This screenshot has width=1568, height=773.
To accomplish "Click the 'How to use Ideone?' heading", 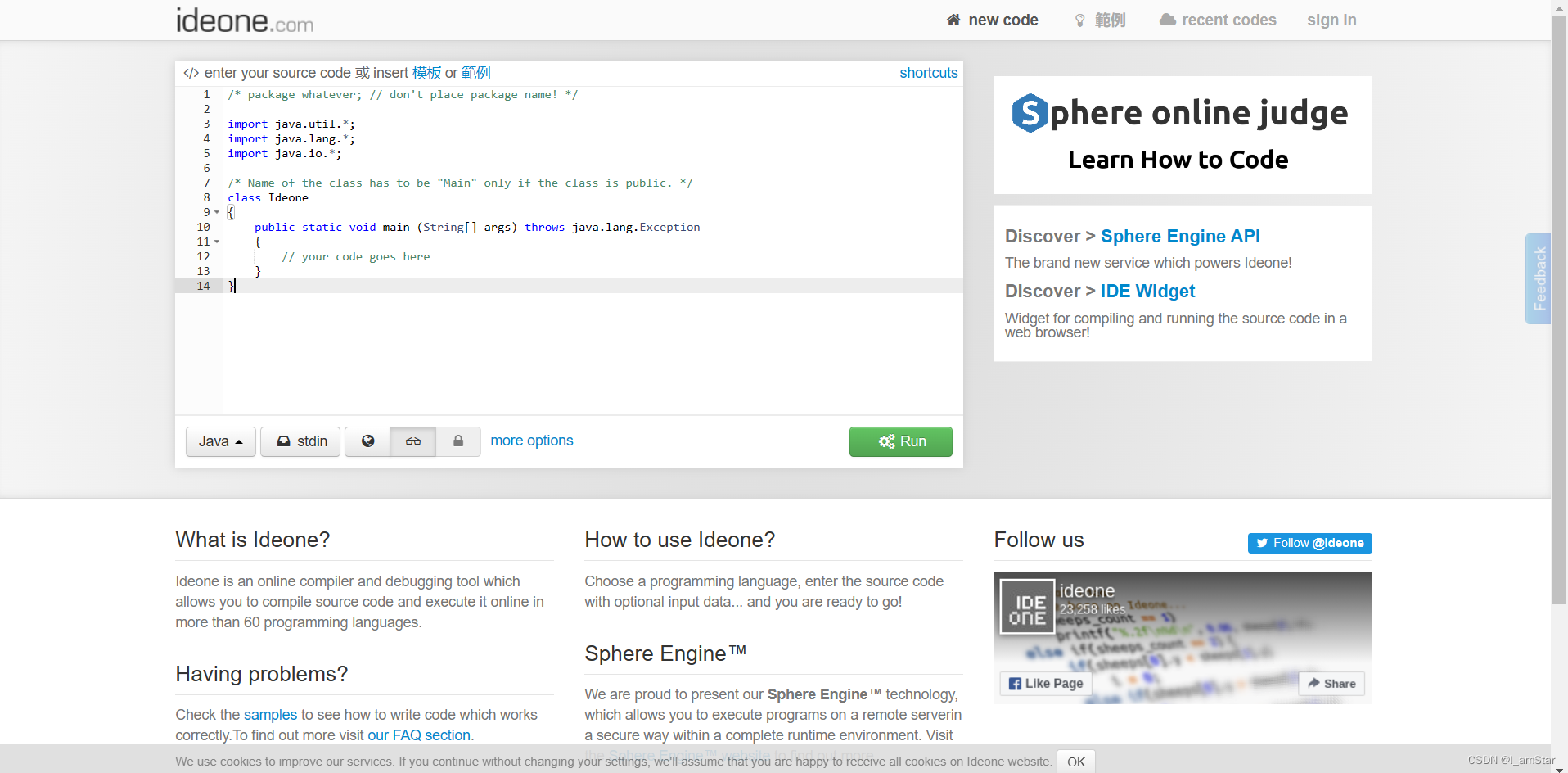I will (x=679, y=540).
